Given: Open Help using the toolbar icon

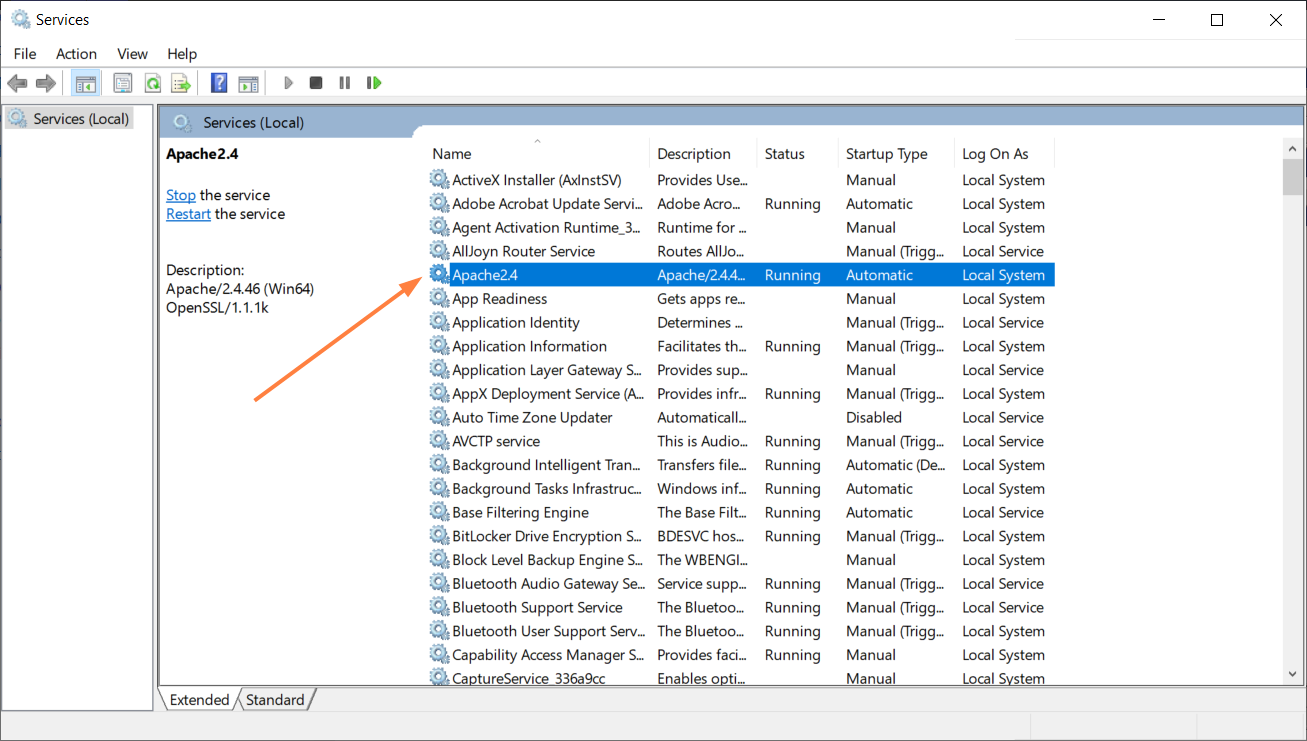Looking at the screenshot, I should pos(218,82).
